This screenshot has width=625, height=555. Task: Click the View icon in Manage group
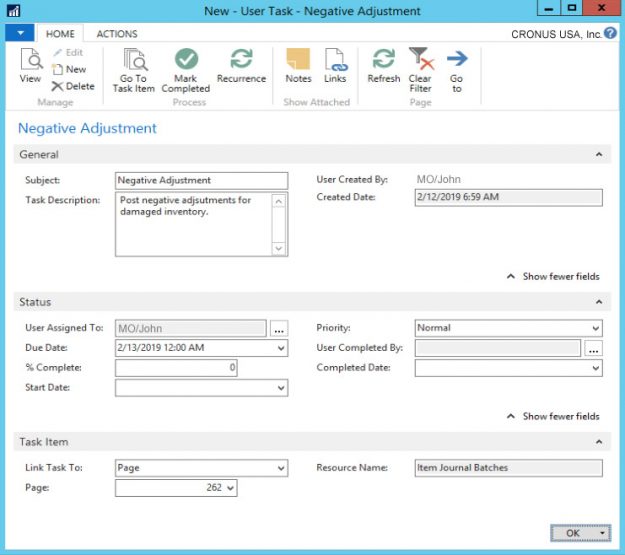[x=31, y=59]
